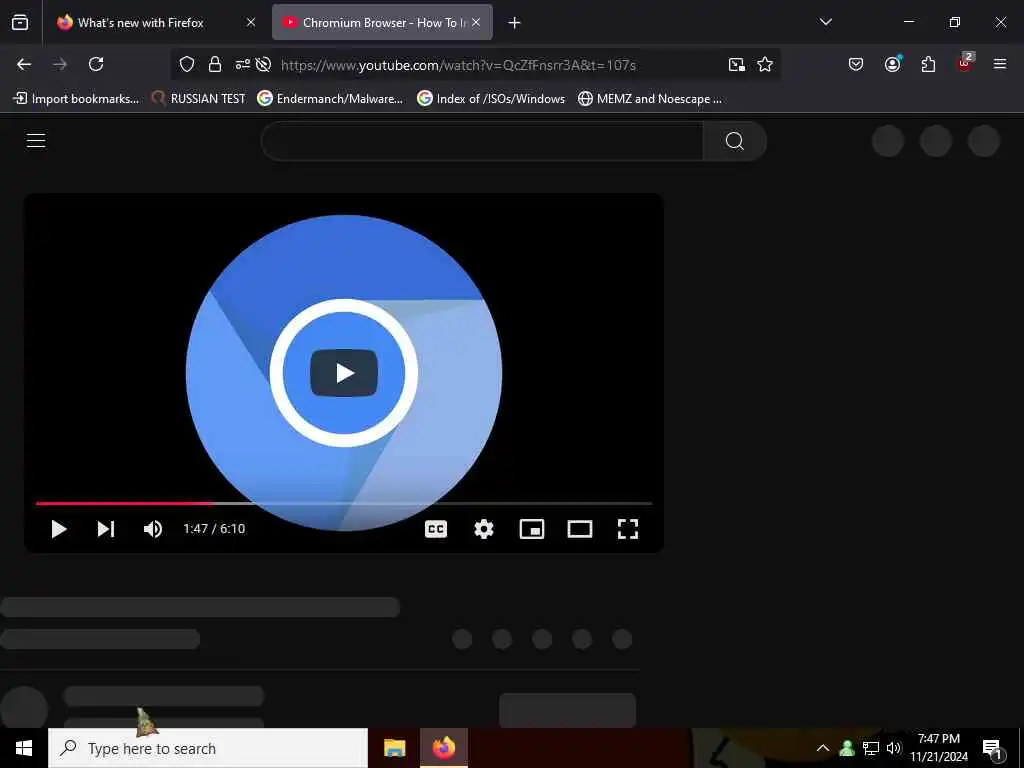Screen dimensions: 1024x768
Task: Open the extensions puzzle icon
Action: pos(928,64)
